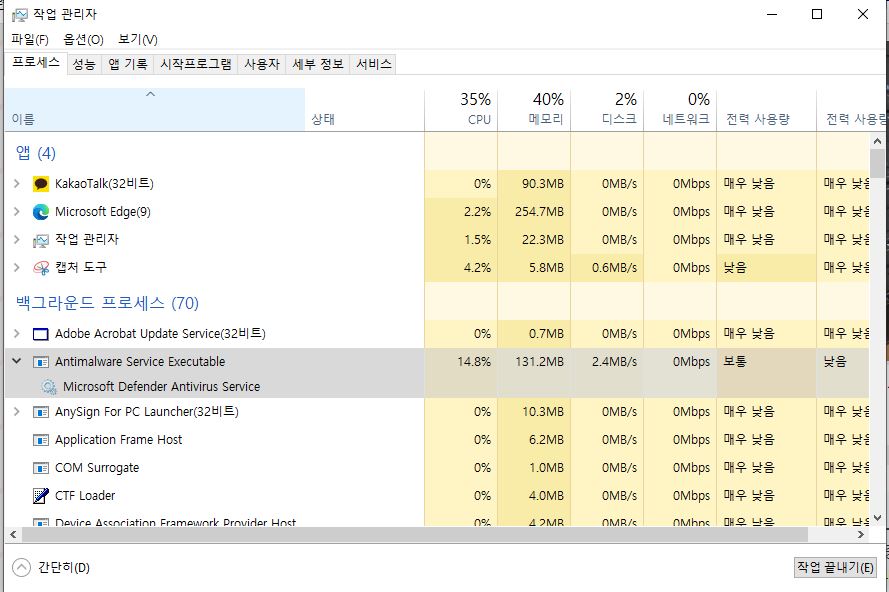889x592 pixels.
Task: Select the 프로세스 tab
Action: tap(36, 62)
